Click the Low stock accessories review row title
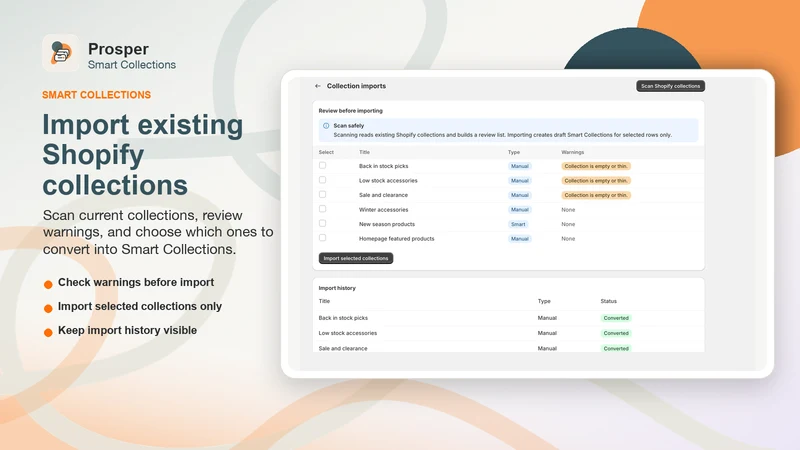Screen dimensions: 800x450 [x=388, y=181]
